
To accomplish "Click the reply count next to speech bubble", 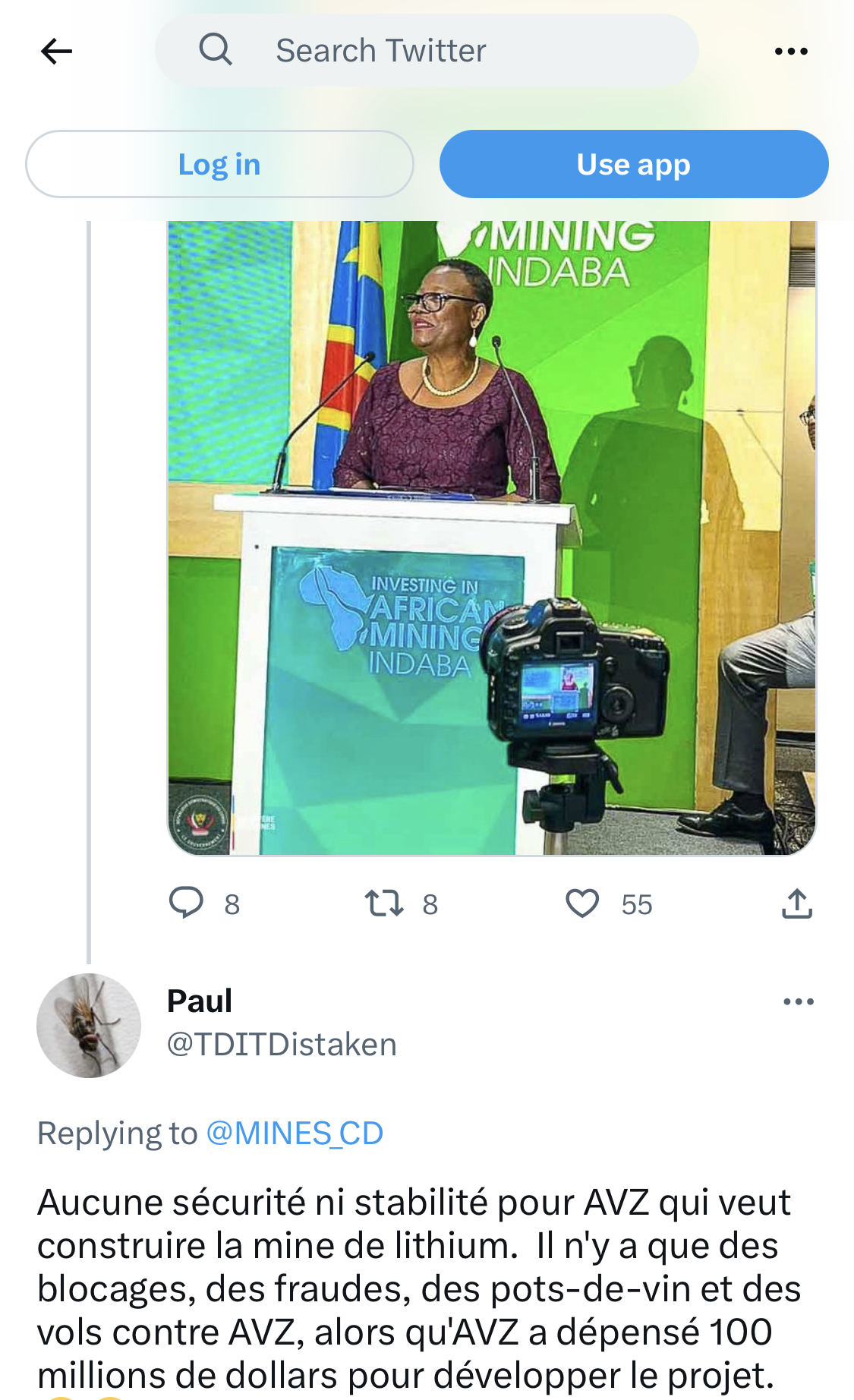I will pyautogui.click(x=232, y=905).
